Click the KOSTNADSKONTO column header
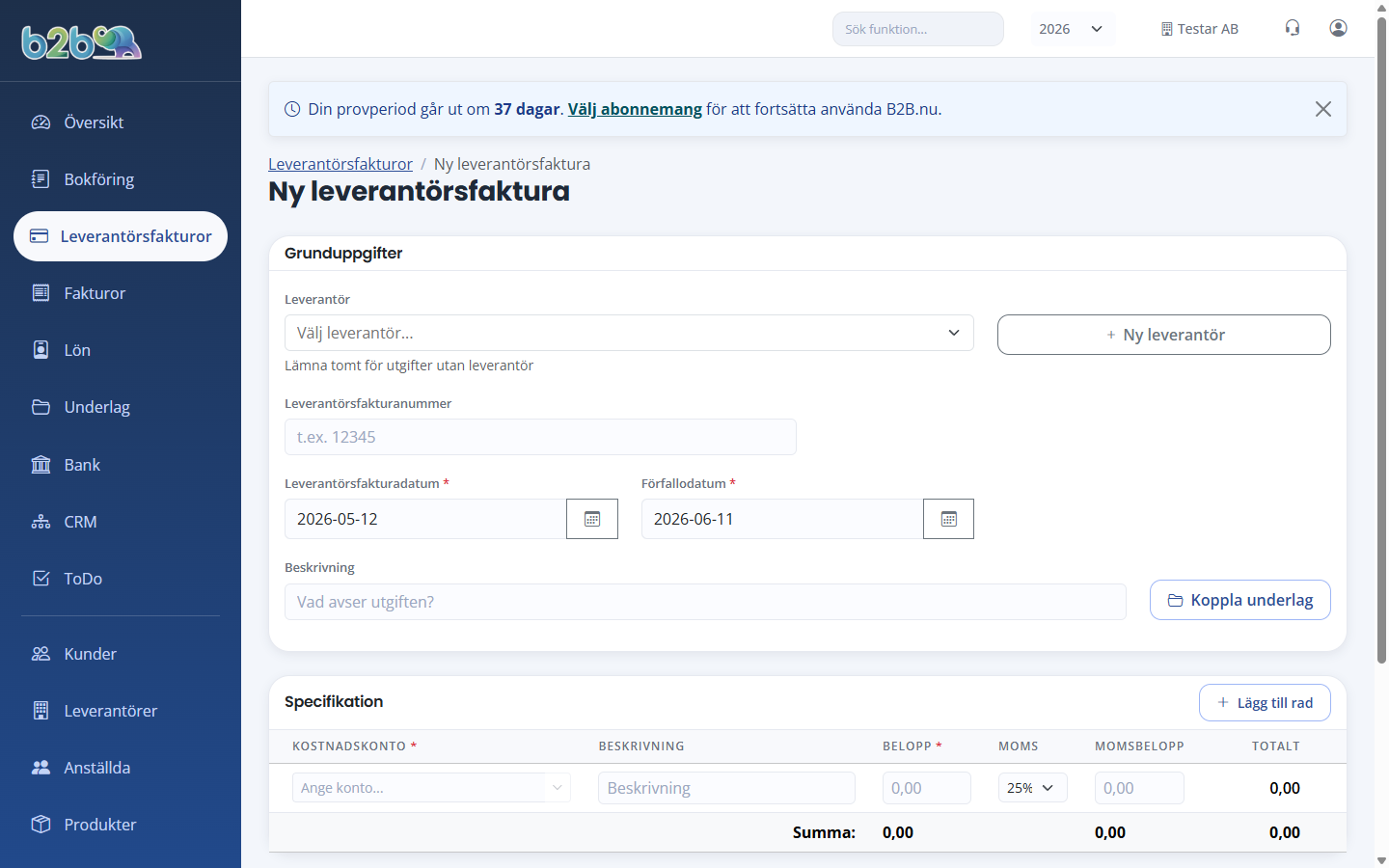Viewport: 1389px width, 868px height. 355,746
